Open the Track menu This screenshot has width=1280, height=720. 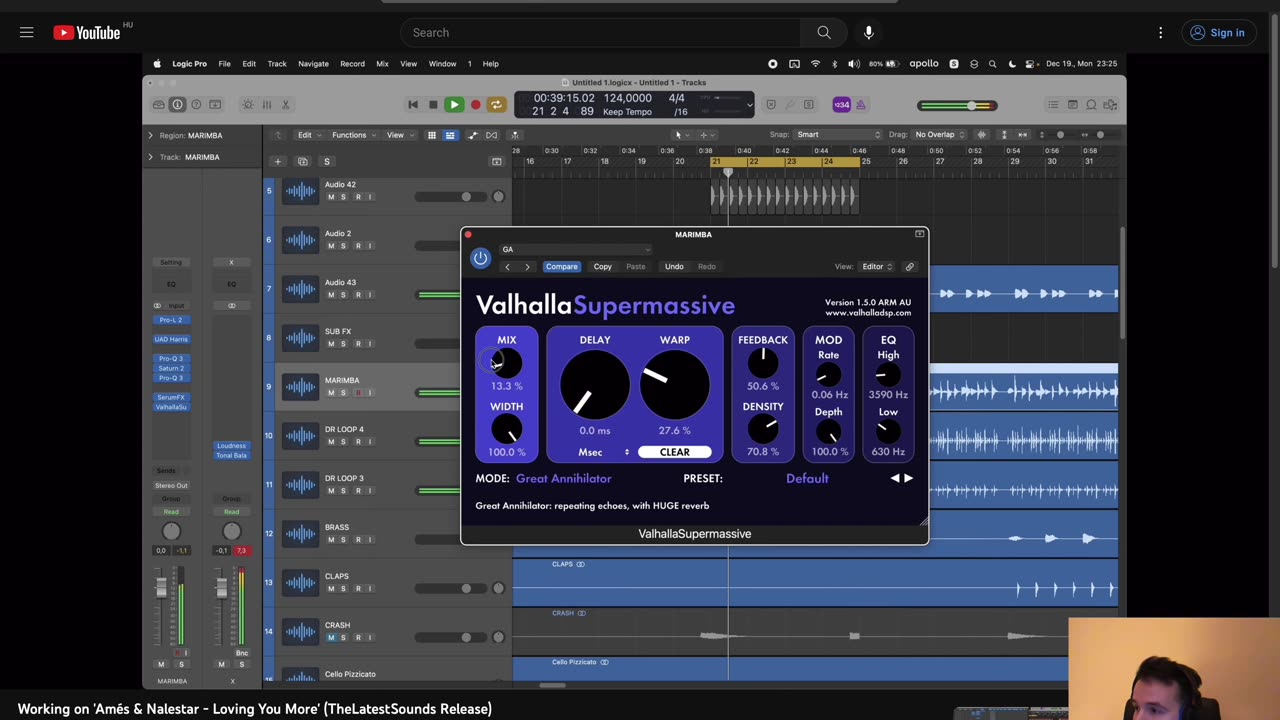277,64
